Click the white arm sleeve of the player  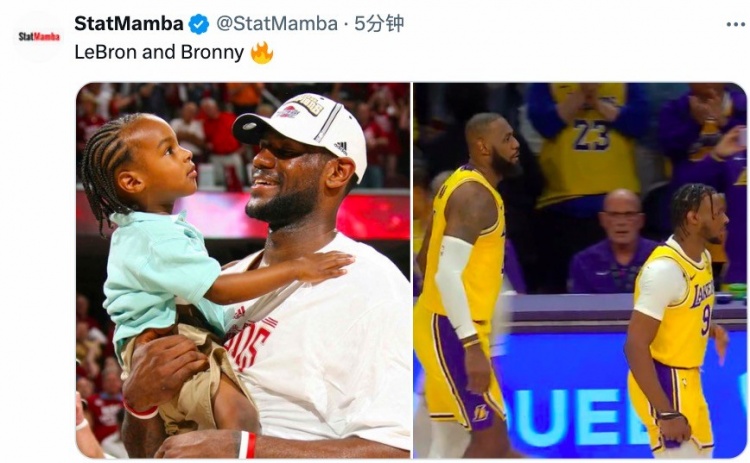[x=457, y=287]
